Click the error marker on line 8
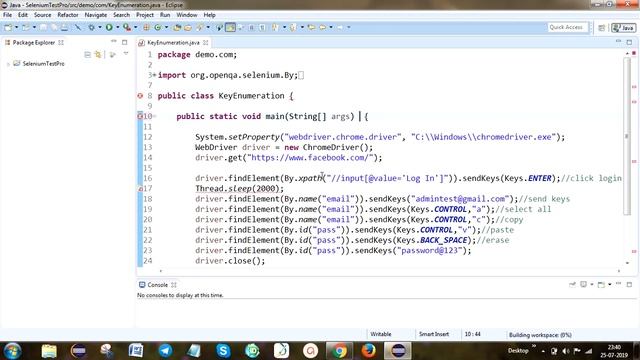The height and width of the screenshot is (360, 640). click(x=140, y=96)
